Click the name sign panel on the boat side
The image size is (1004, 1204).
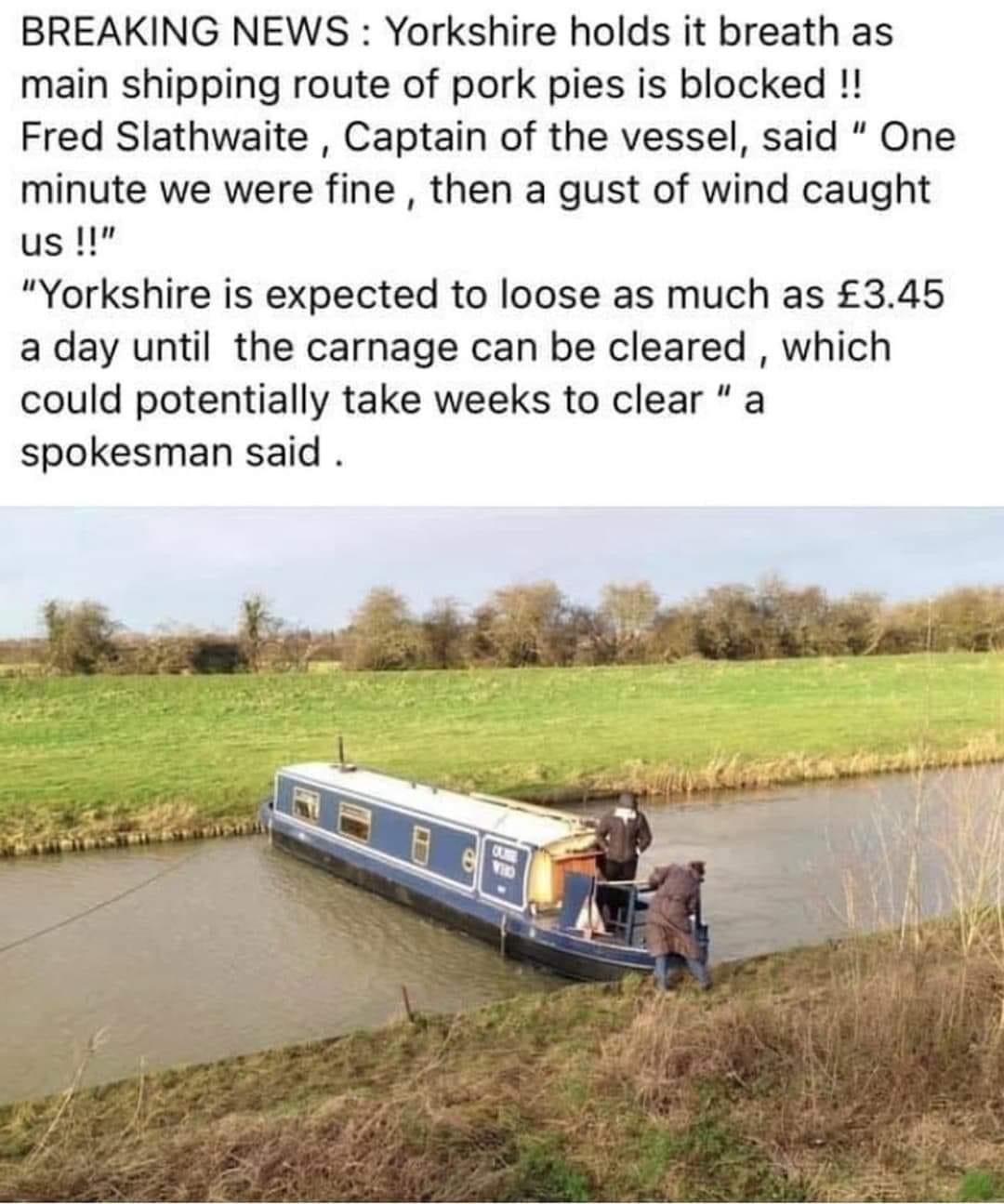tap(506, 874)
